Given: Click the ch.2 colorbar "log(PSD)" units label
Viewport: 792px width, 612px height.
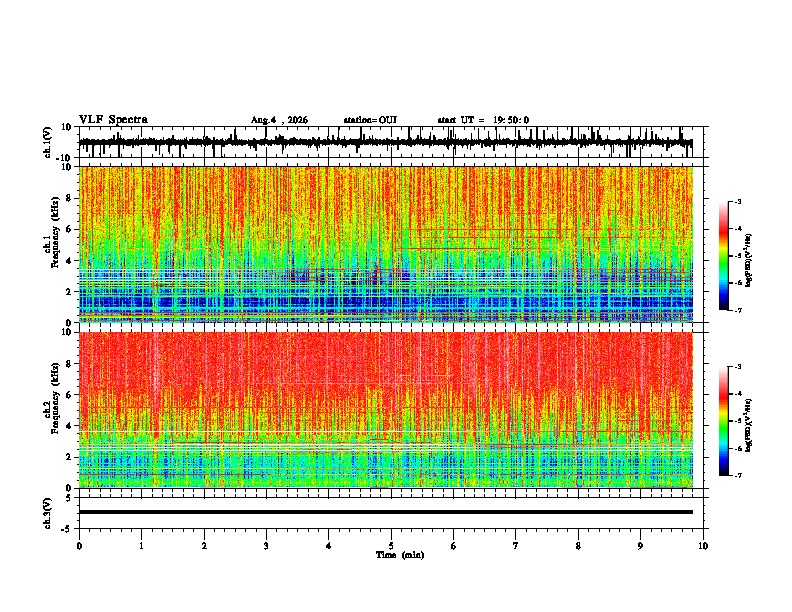Looking at the screenshot, I should point(748,425).
